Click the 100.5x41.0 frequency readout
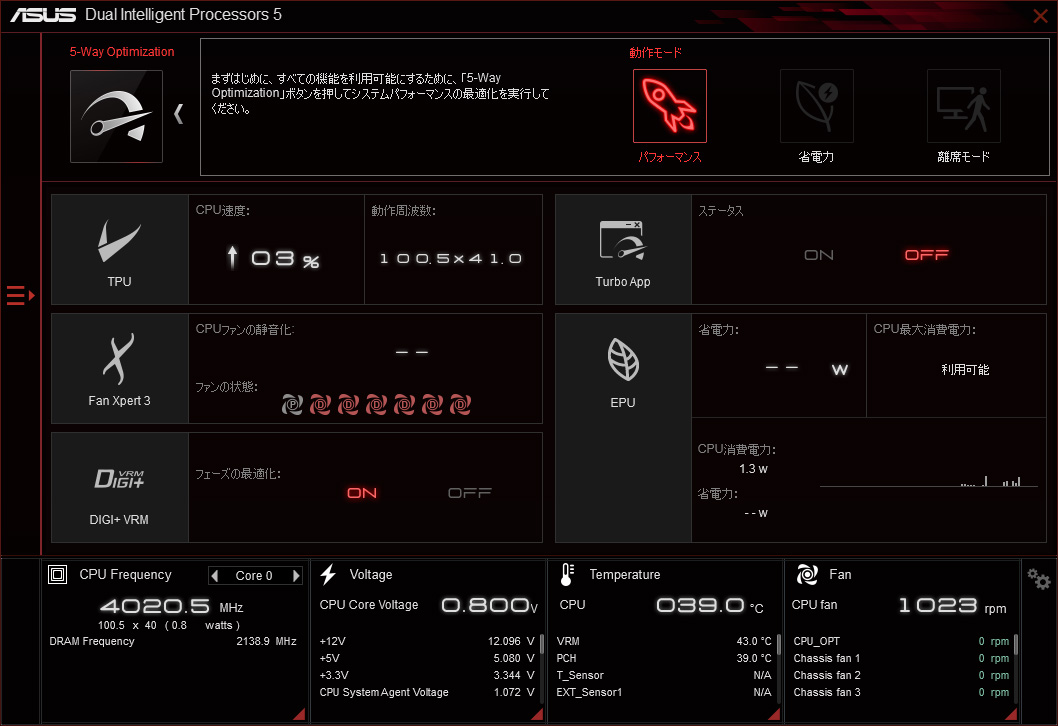Image resolution: width=1058 pixels, height=726 pixels. tap(451, 258)
